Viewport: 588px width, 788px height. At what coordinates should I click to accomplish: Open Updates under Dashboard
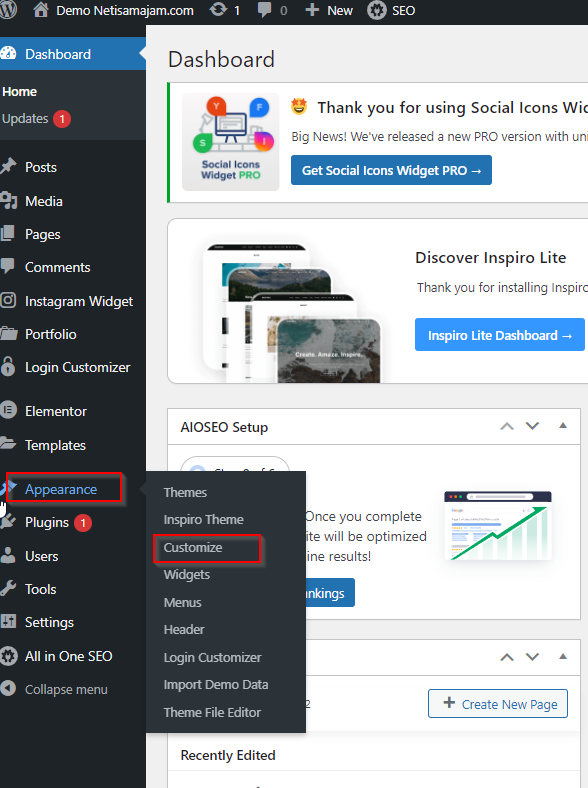coord(25,119)
